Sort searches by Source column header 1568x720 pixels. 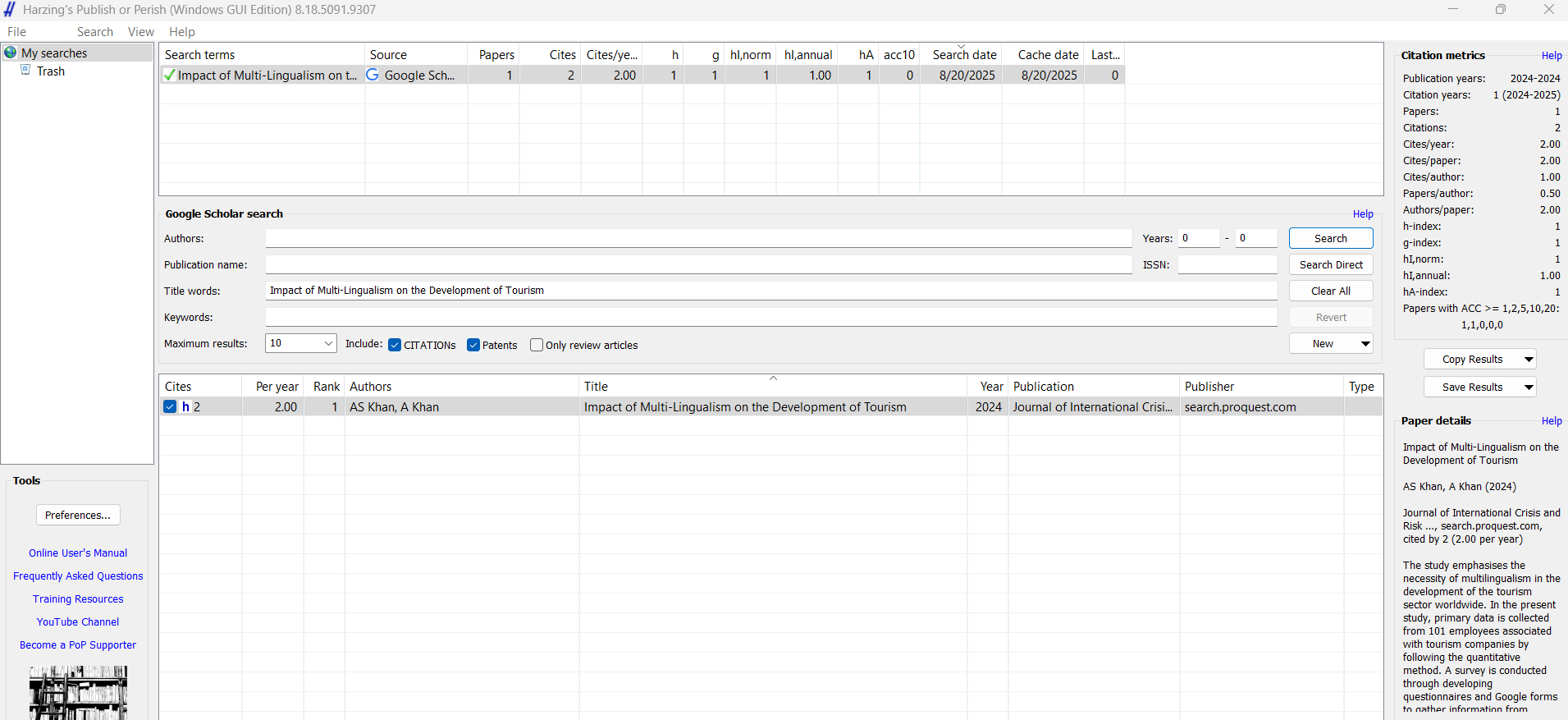click(416, 54)
